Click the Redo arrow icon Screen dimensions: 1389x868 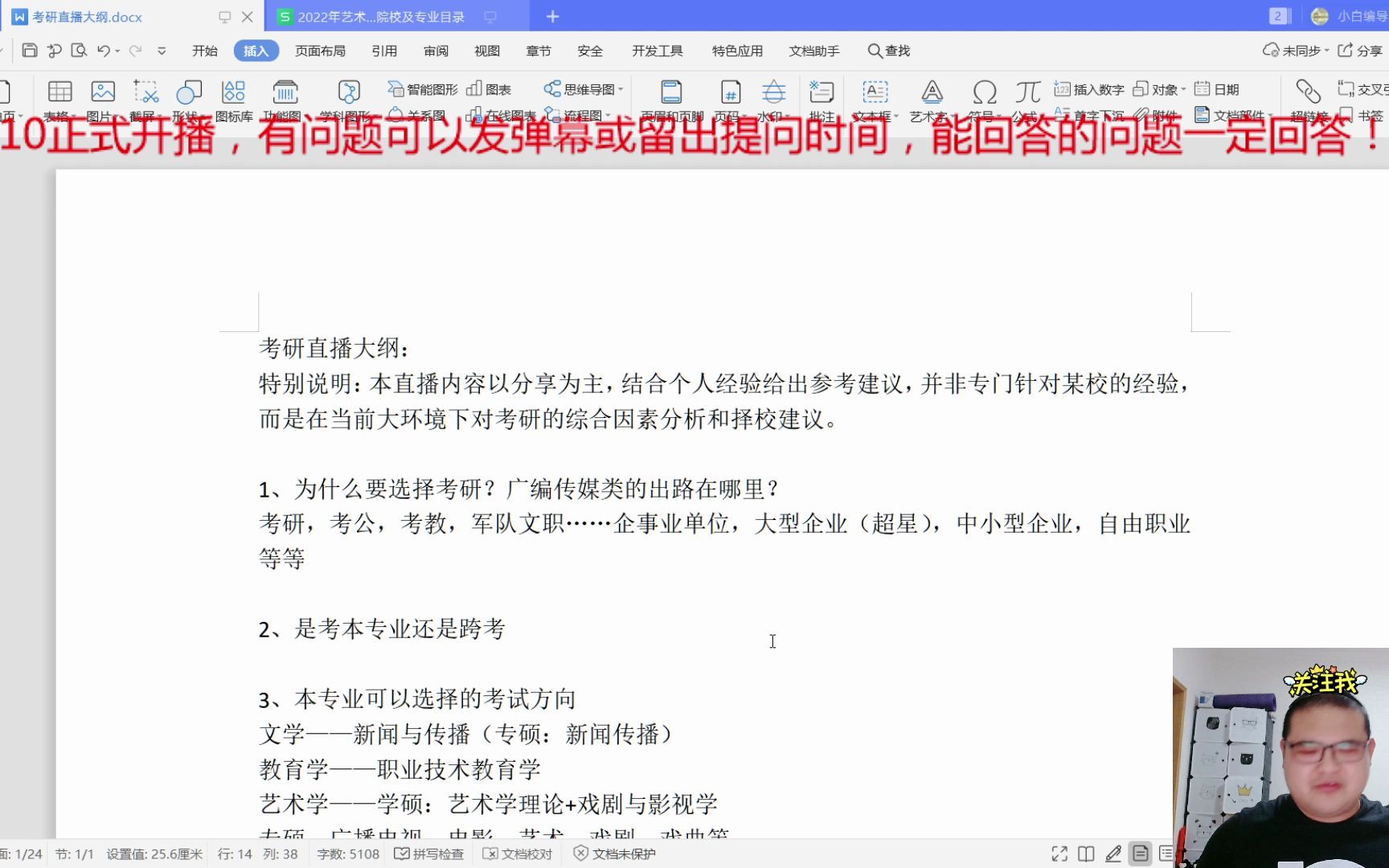coord(136,51)
